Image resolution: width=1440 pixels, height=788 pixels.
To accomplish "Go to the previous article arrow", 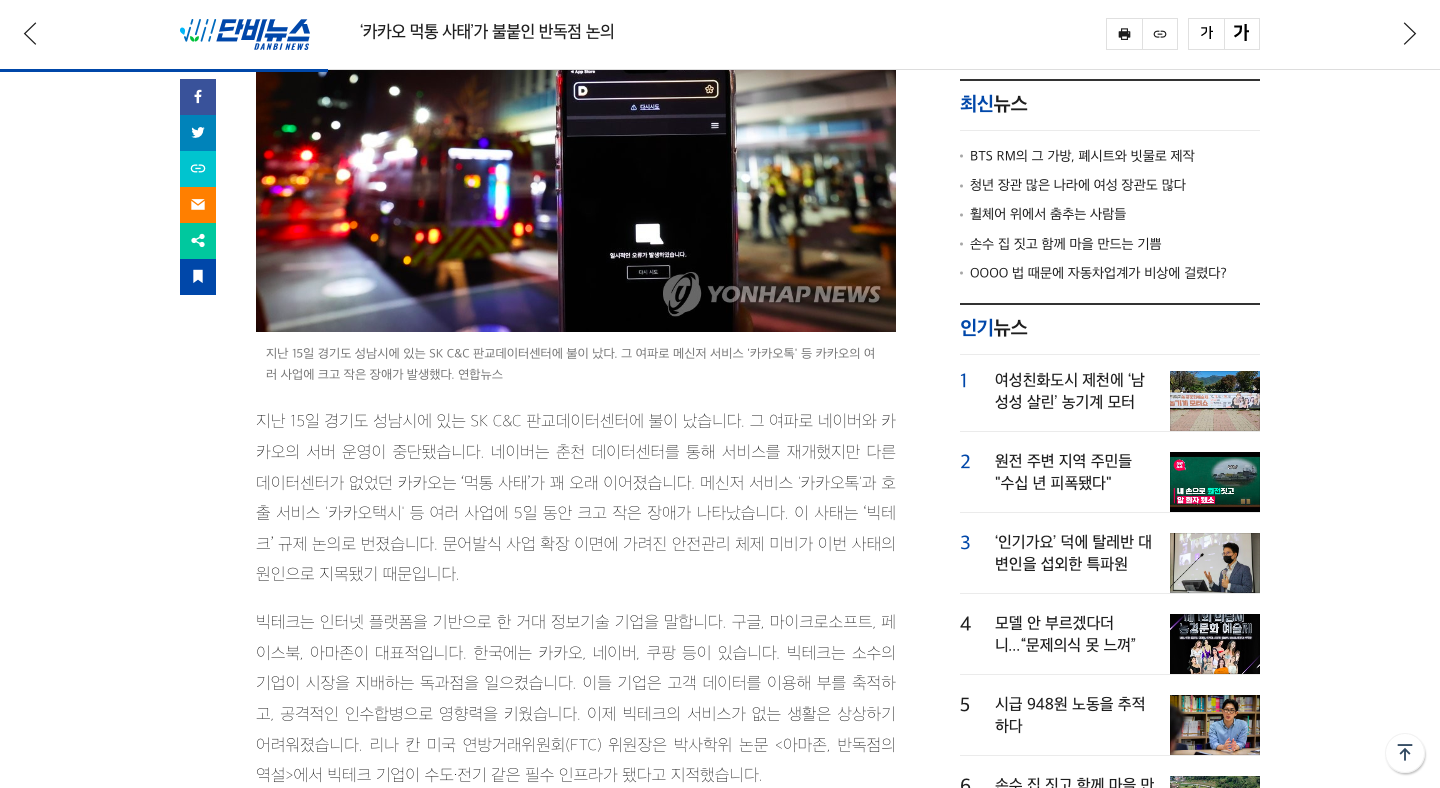I will 30,34.
